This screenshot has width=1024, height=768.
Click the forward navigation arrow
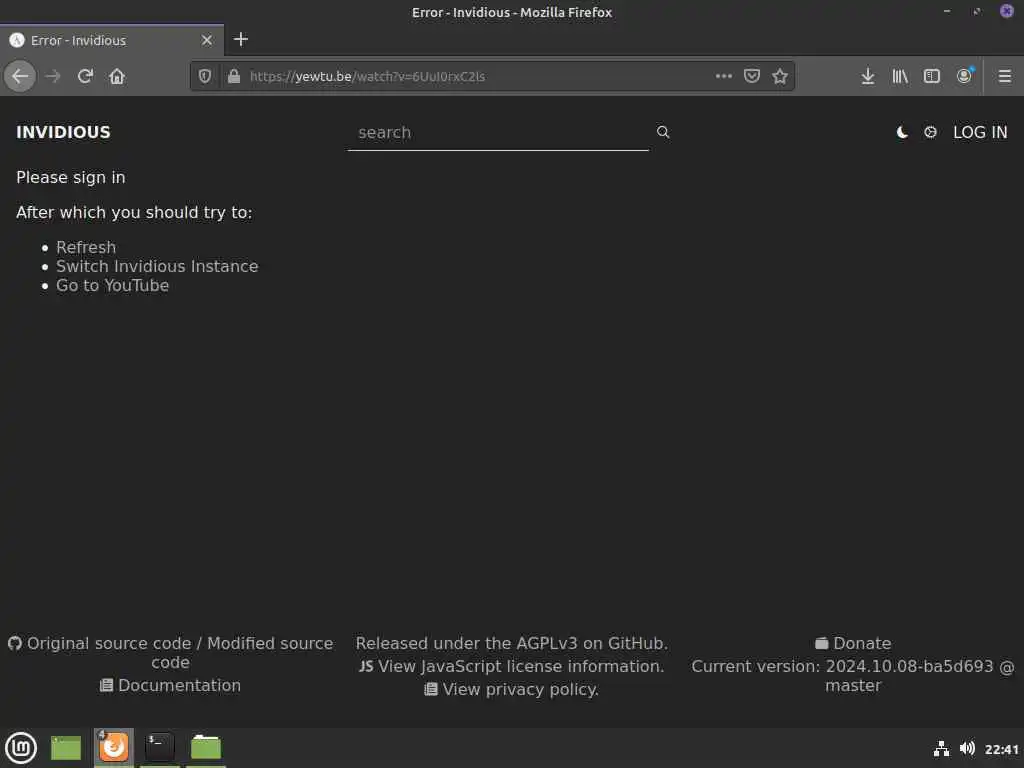coord(53,76)
